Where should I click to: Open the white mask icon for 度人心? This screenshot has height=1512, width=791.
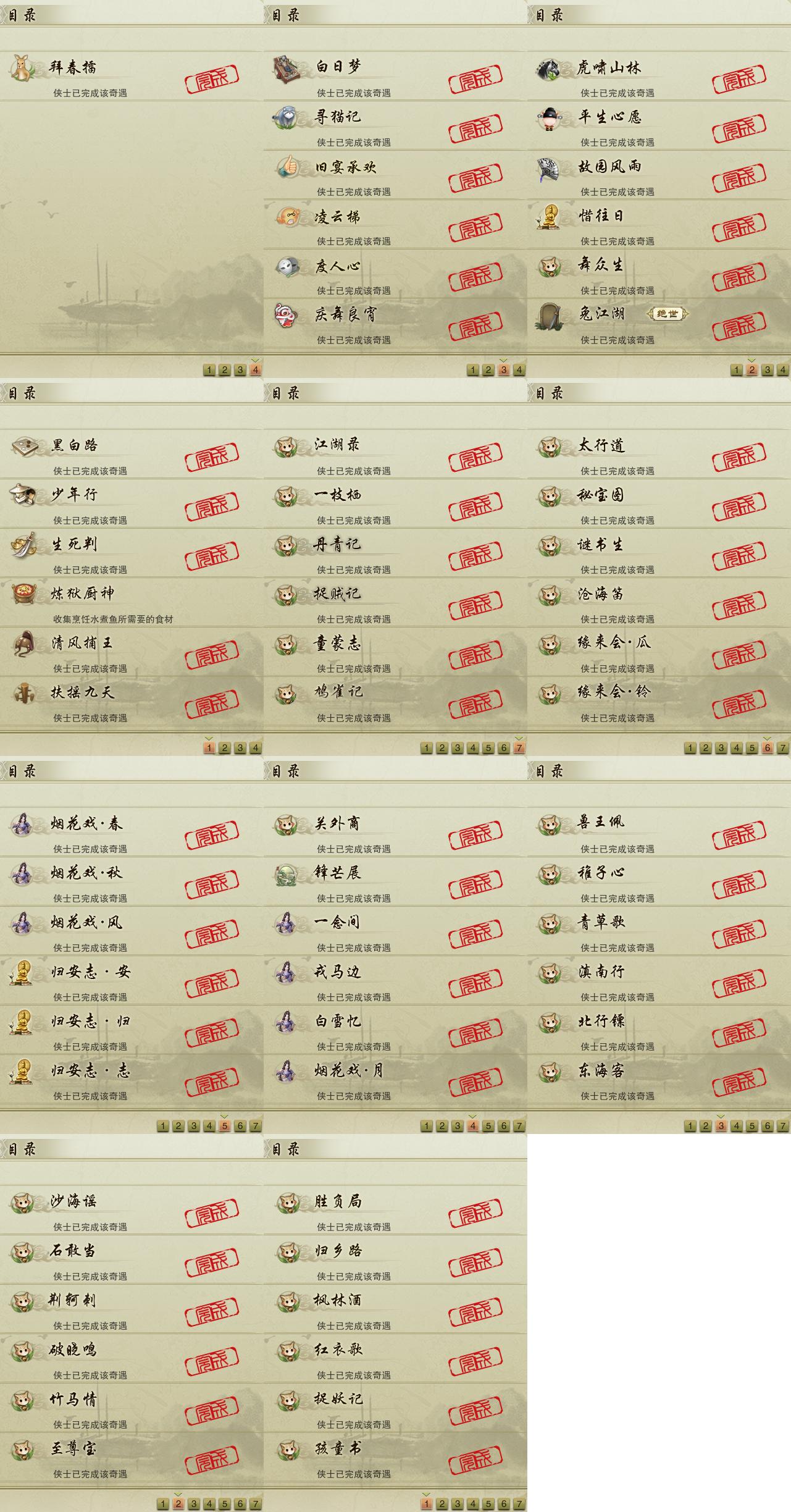[x=287, y=266]
